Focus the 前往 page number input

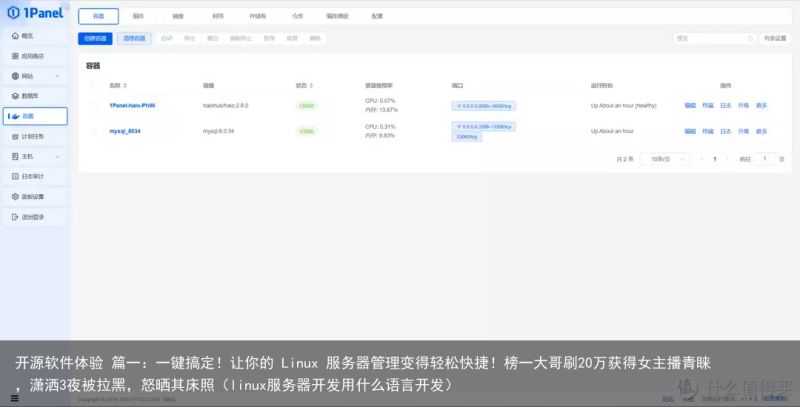[764, 159]
